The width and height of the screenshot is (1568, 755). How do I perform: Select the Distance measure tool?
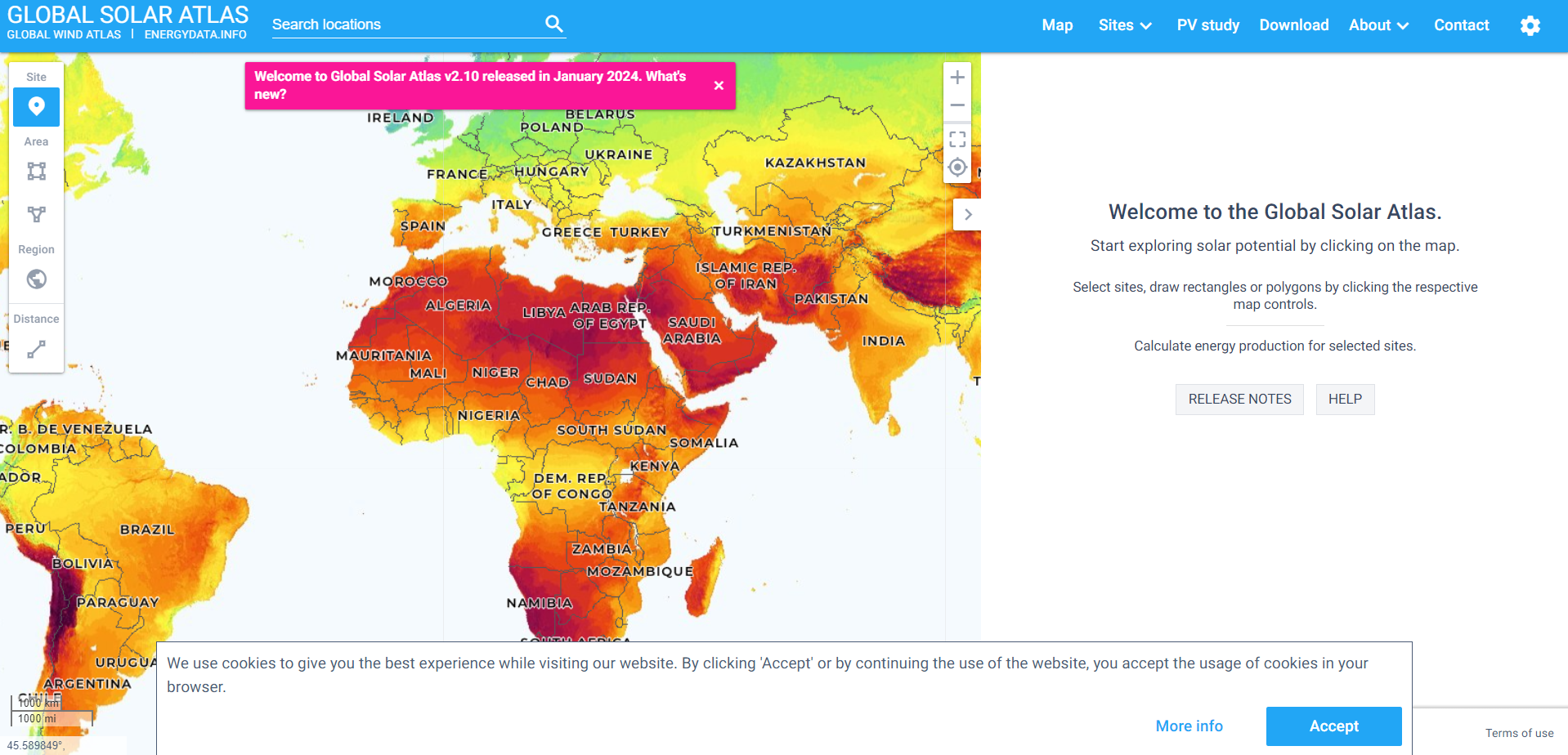[x=36, y=350]
